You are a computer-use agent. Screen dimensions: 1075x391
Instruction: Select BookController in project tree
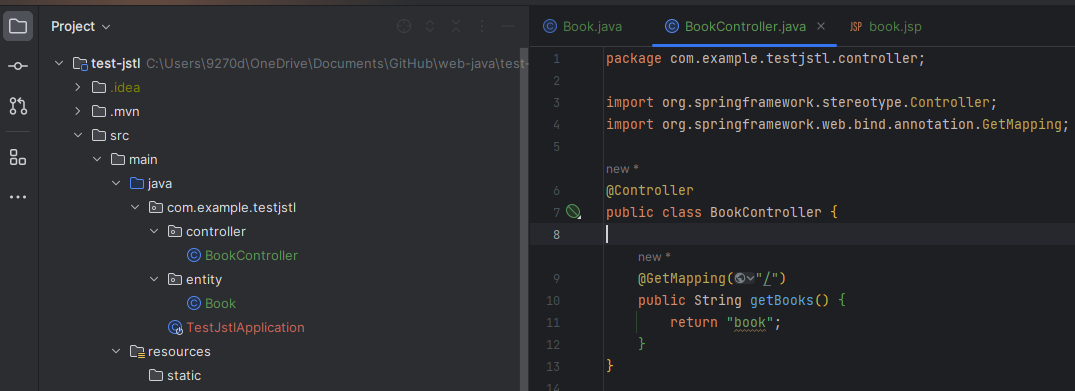pyautogui.click(x=251, y=256)
